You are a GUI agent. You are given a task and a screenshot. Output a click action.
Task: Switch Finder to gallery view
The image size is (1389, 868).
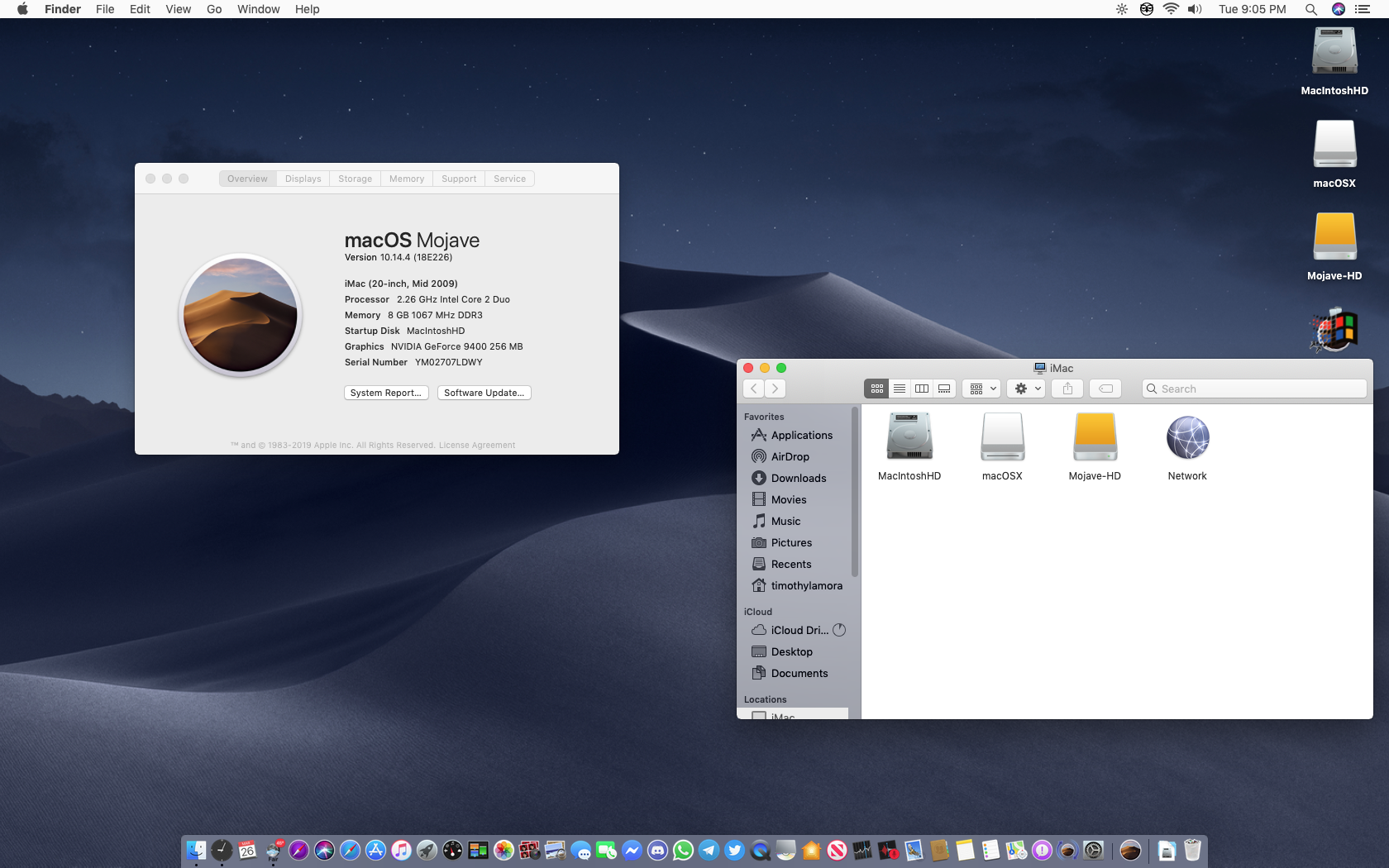tap(943, 389)
